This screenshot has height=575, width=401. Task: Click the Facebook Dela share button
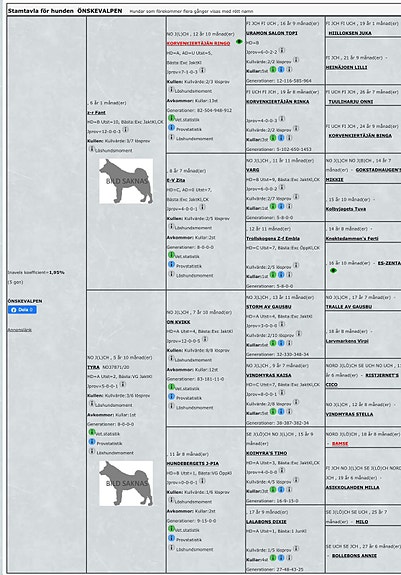coord(22,310)
